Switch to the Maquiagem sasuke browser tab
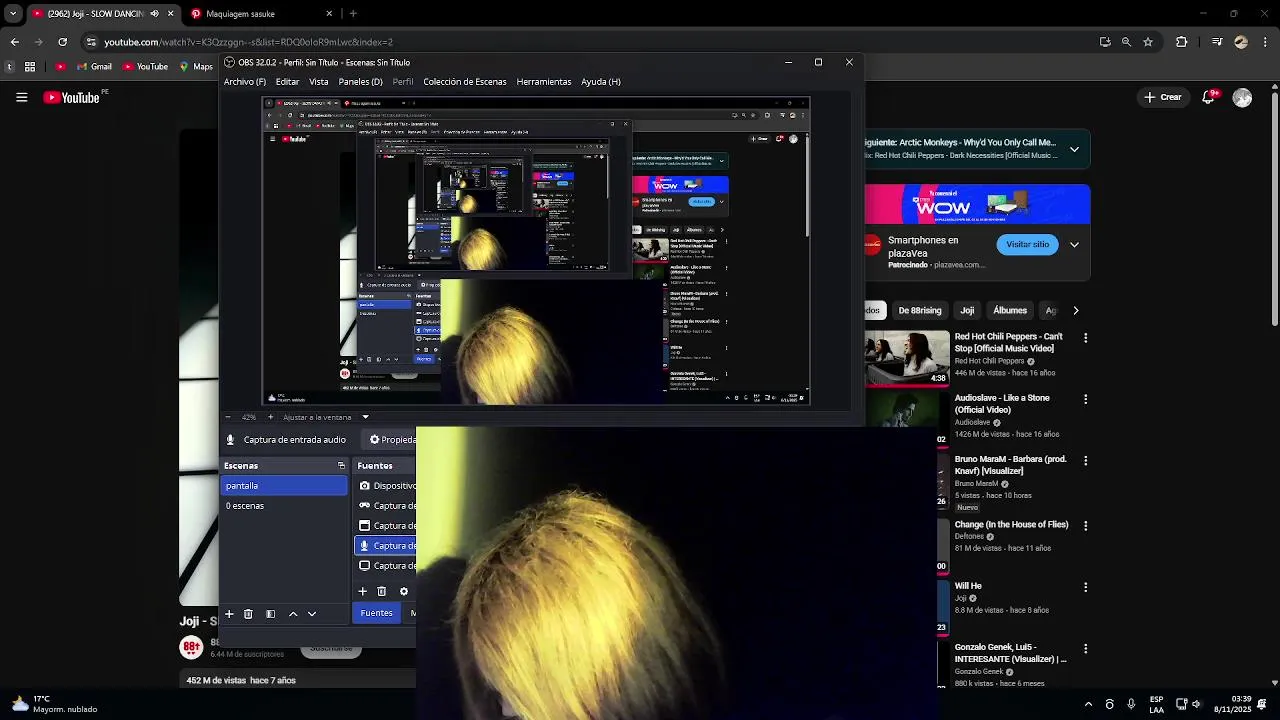1280x720 pixels. [262, 14]
